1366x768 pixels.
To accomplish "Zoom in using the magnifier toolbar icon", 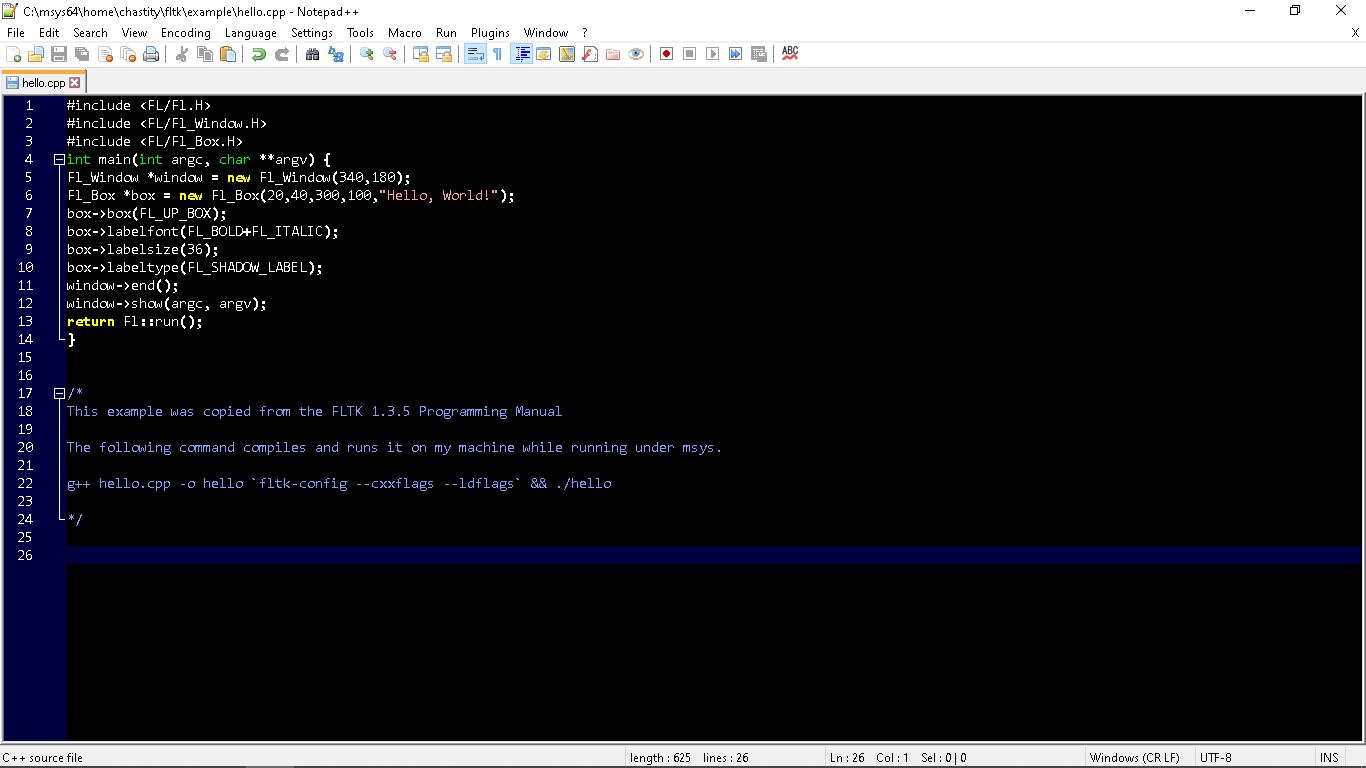I will pos(365,53).
